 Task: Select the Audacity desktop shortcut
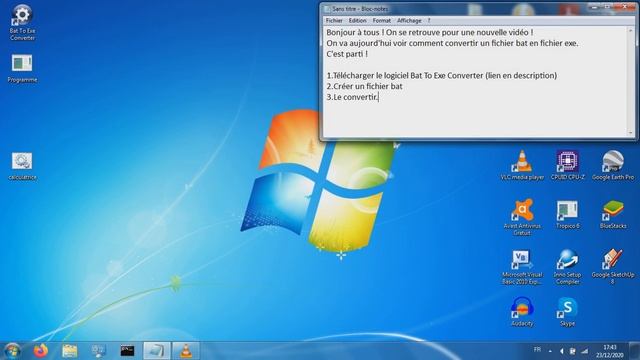[x=522, y=312]
